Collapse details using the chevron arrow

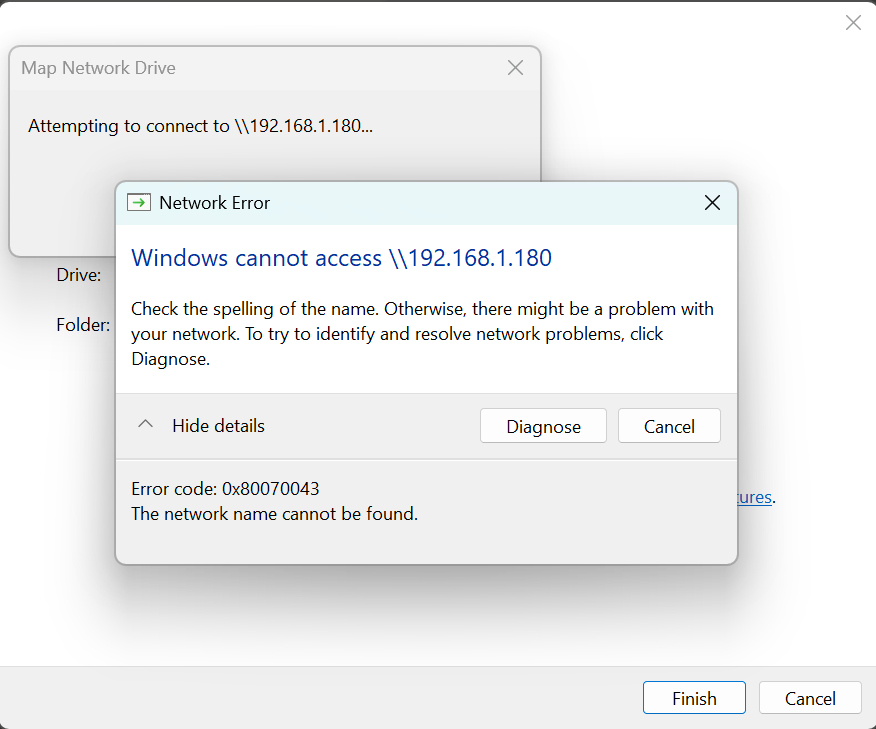pyautogui.click(x=145, y=425)
